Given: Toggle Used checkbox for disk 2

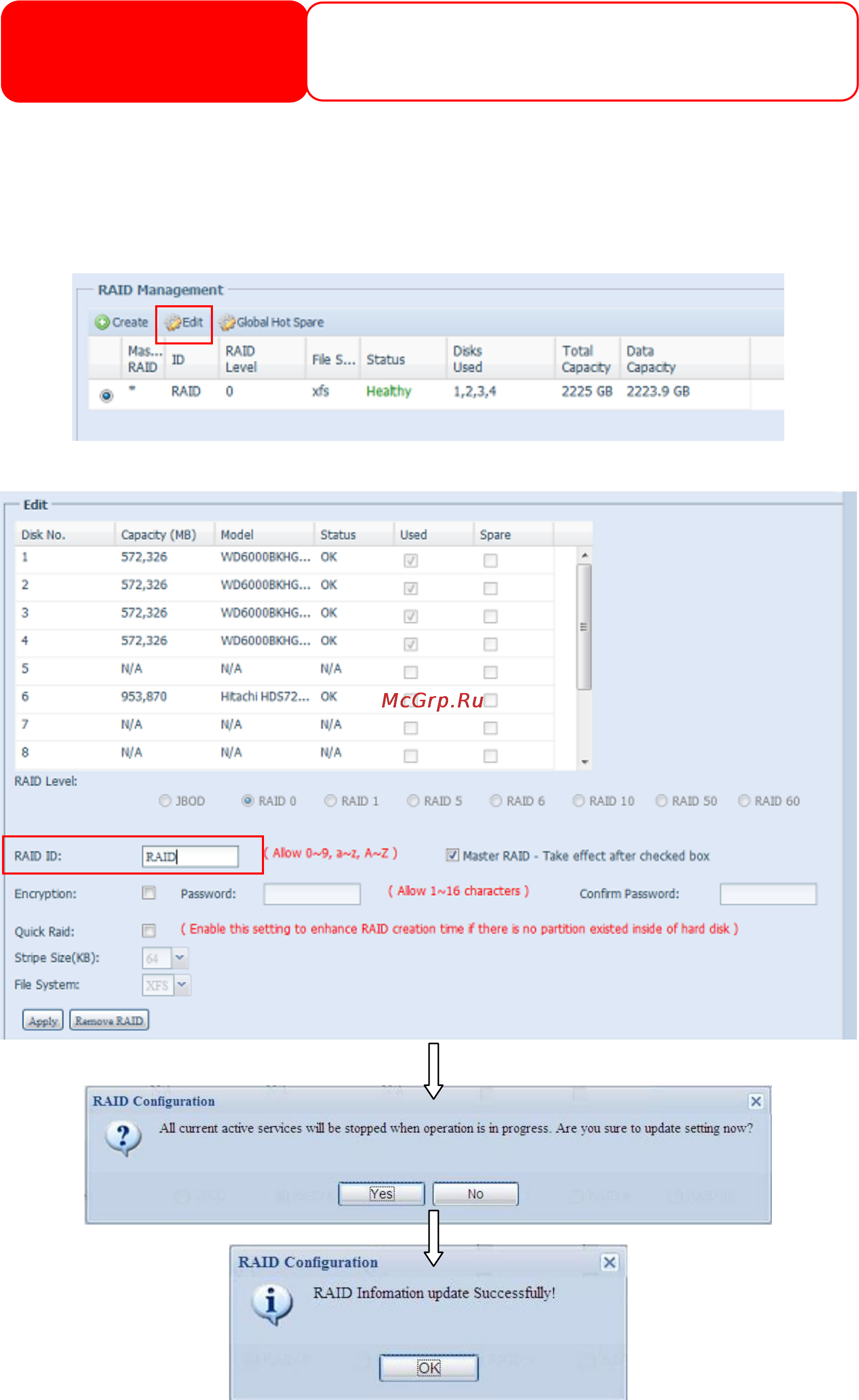Looking at the screenshot, I should (x=411, y=588).
